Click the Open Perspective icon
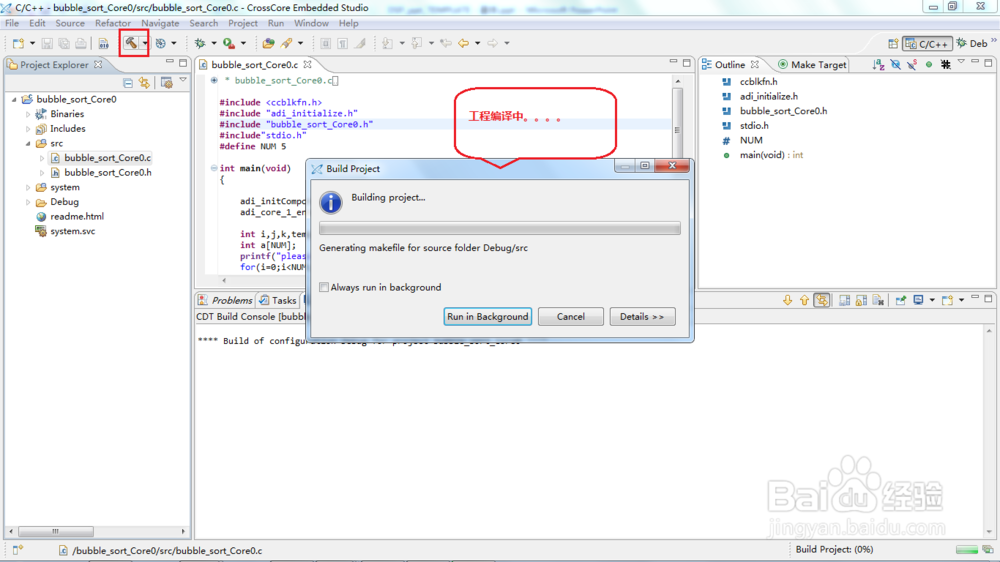The image size is (1000, 562). 893,43
